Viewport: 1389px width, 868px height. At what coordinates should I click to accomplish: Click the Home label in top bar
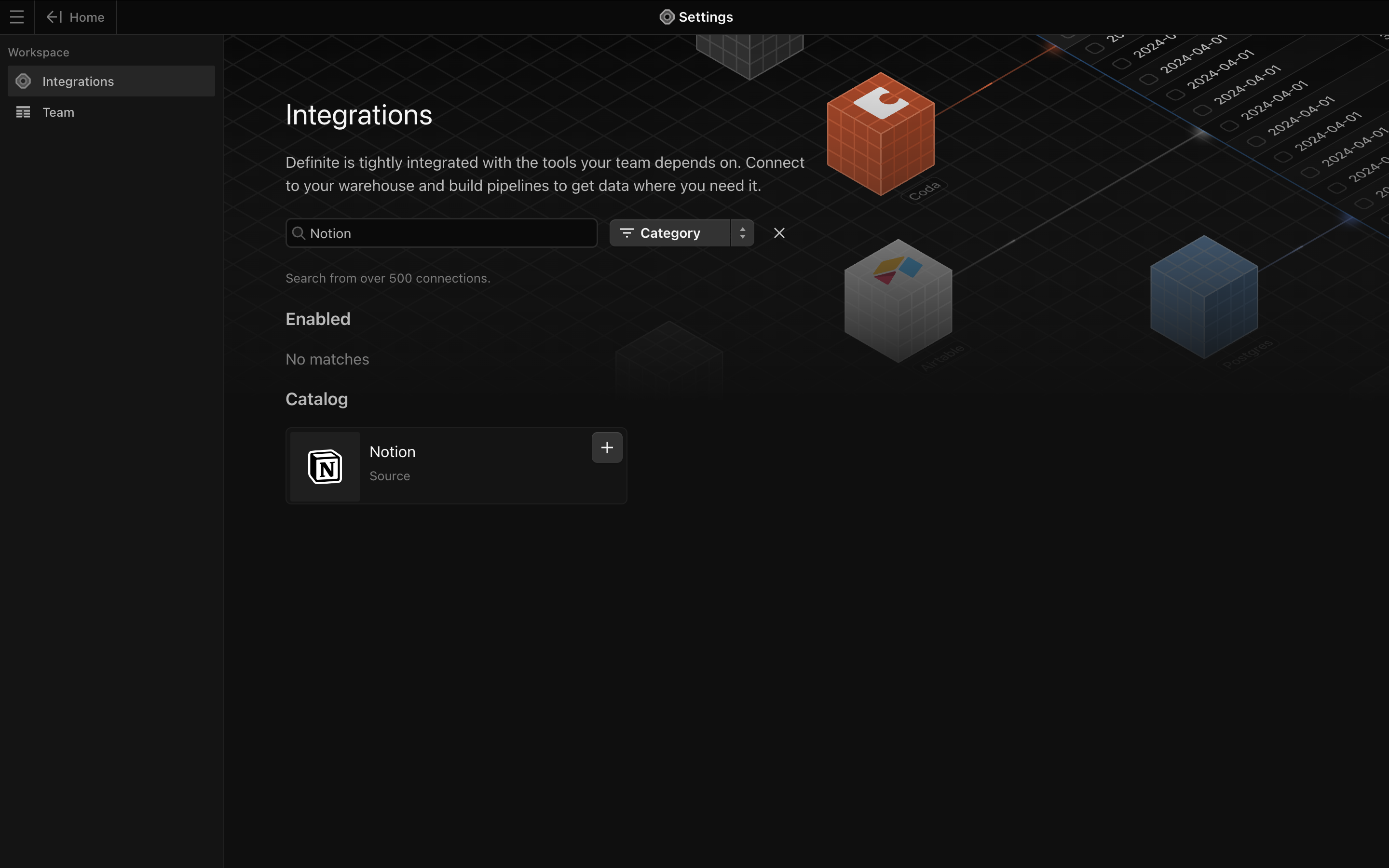(87, 17)
